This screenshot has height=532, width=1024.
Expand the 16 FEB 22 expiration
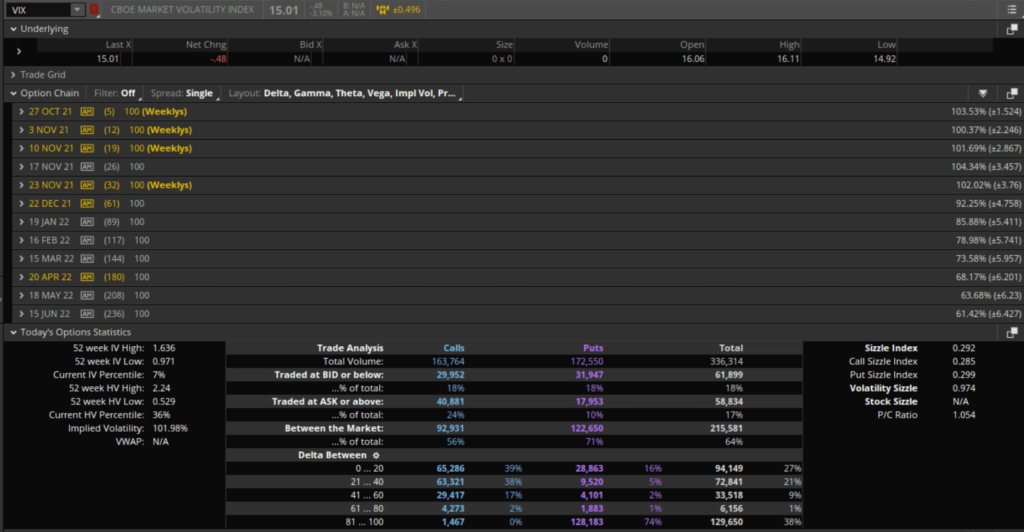click(22, 240)
